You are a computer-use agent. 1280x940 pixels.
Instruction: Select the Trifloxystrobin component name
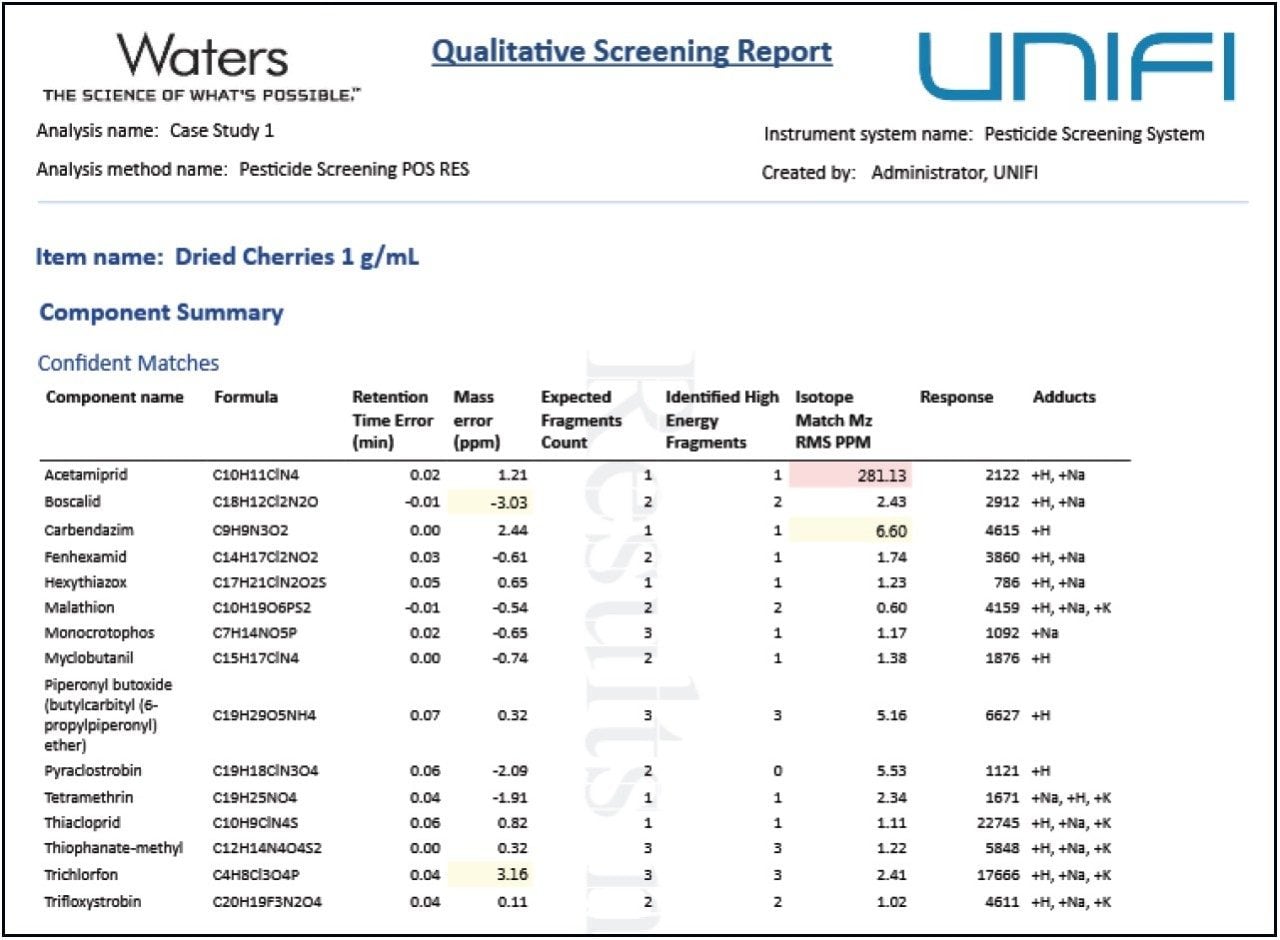(92, 901)
